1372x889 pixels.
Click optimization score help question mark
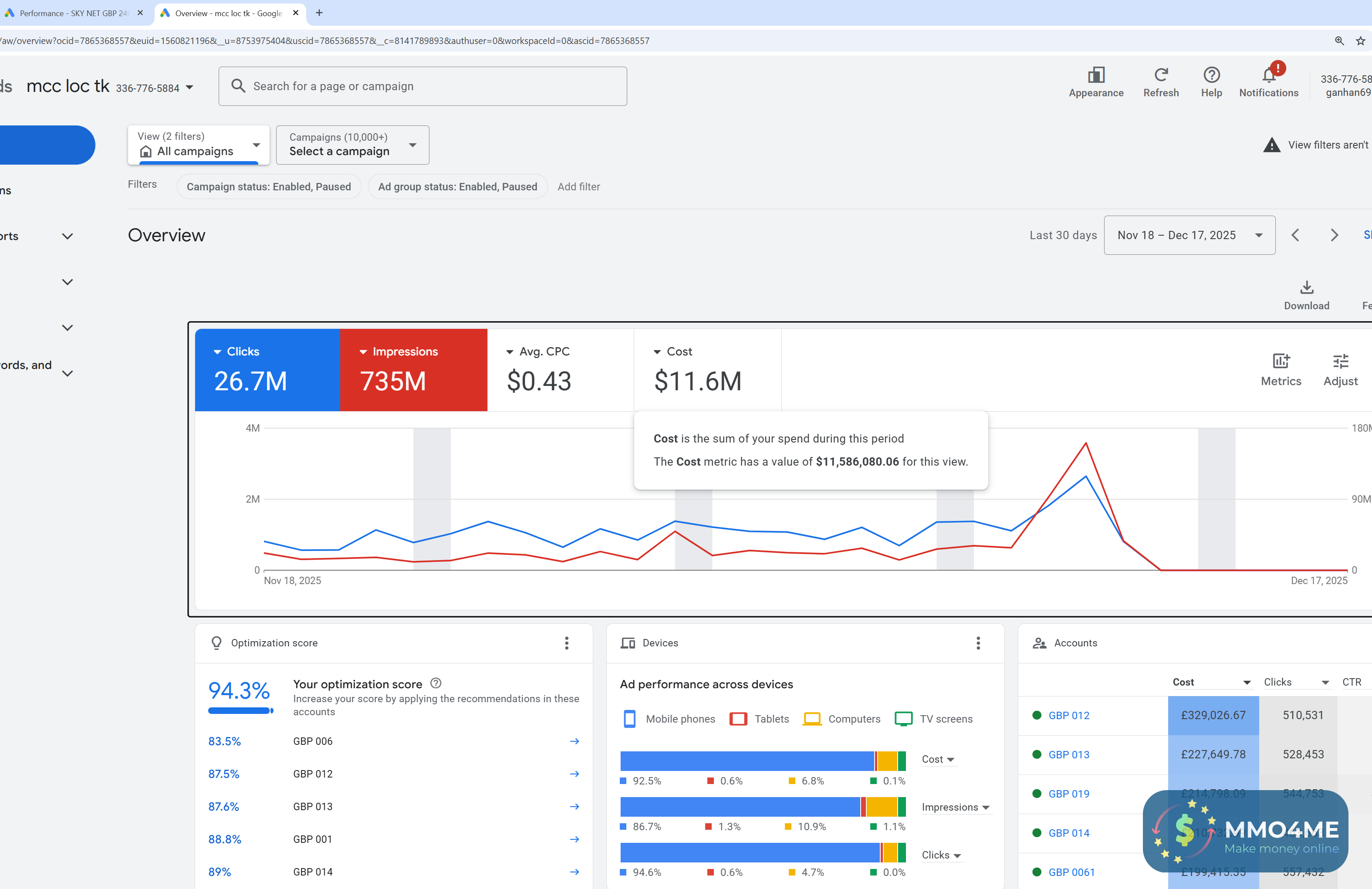[436, 683]
